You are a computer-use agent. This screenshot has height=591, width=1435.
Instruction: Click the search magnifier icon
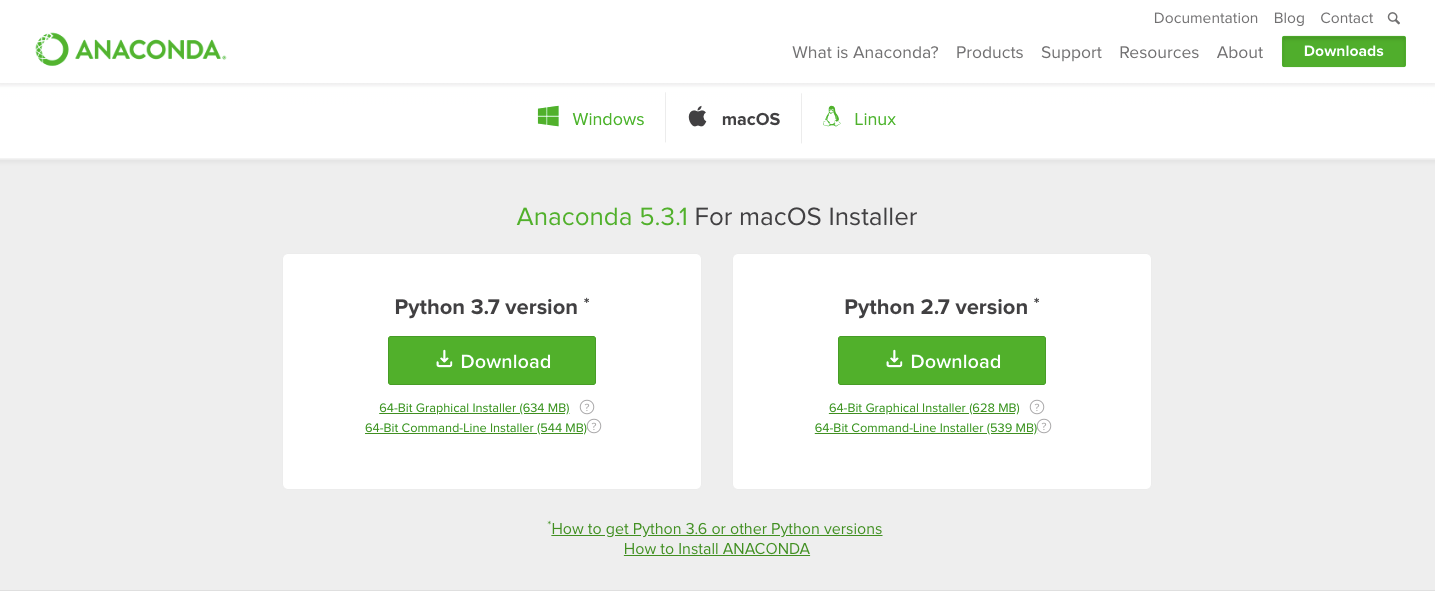pos(1394,18)
